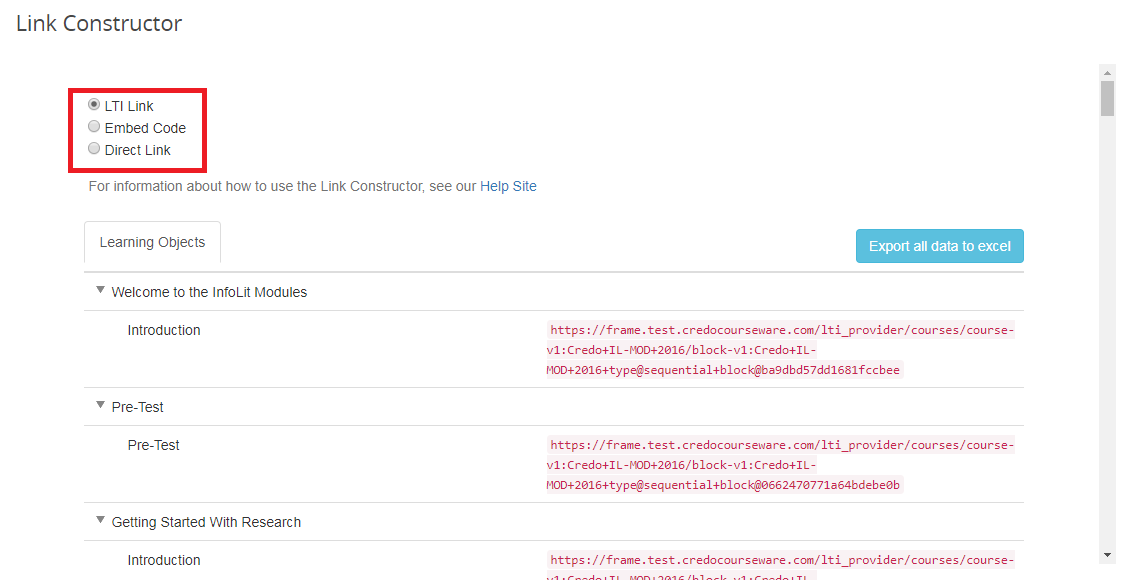
Task: Choose the Direct Link radio option
Action: pyautogui.click(x=94, y=148)
